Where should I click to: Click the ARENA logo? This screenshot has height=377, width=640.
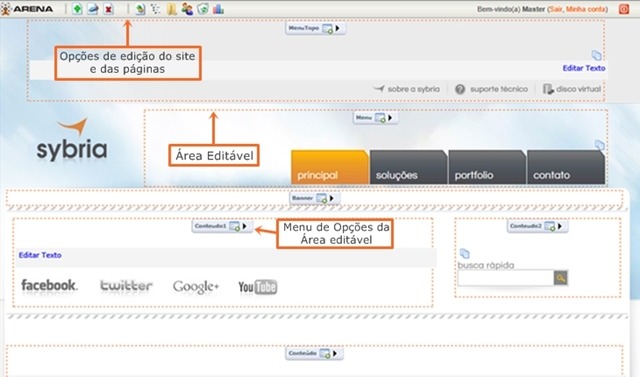point(27,9)
